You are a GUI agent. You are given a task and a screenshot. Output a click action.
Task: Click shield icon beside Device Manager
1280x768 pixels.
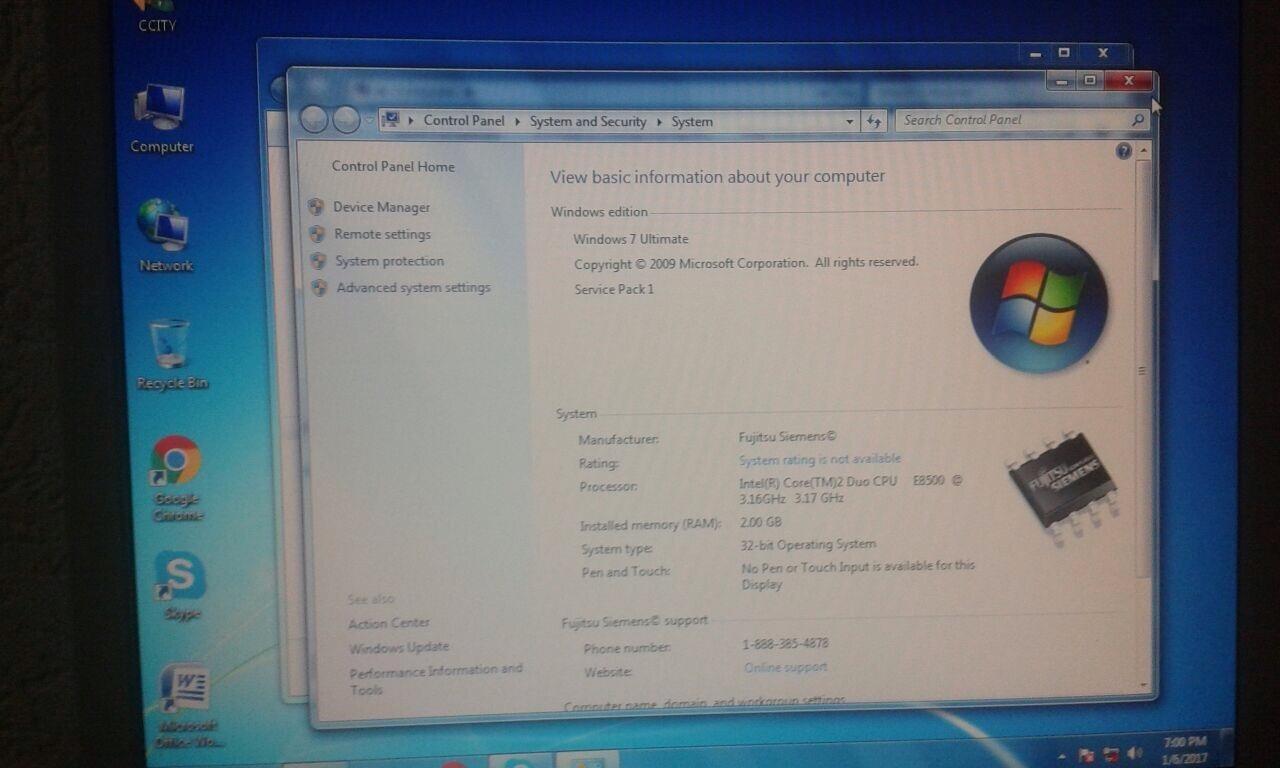click(x=316, y=207)
